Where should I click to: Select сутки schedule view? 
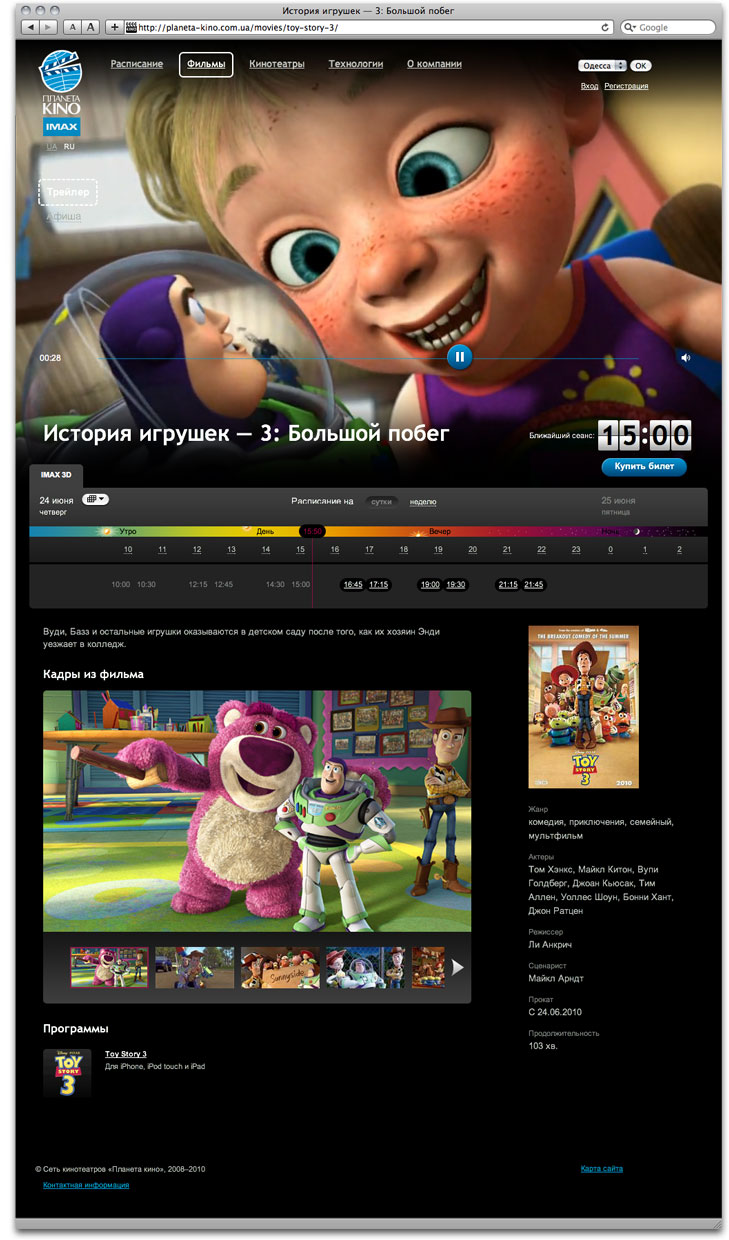click(381, 502)
